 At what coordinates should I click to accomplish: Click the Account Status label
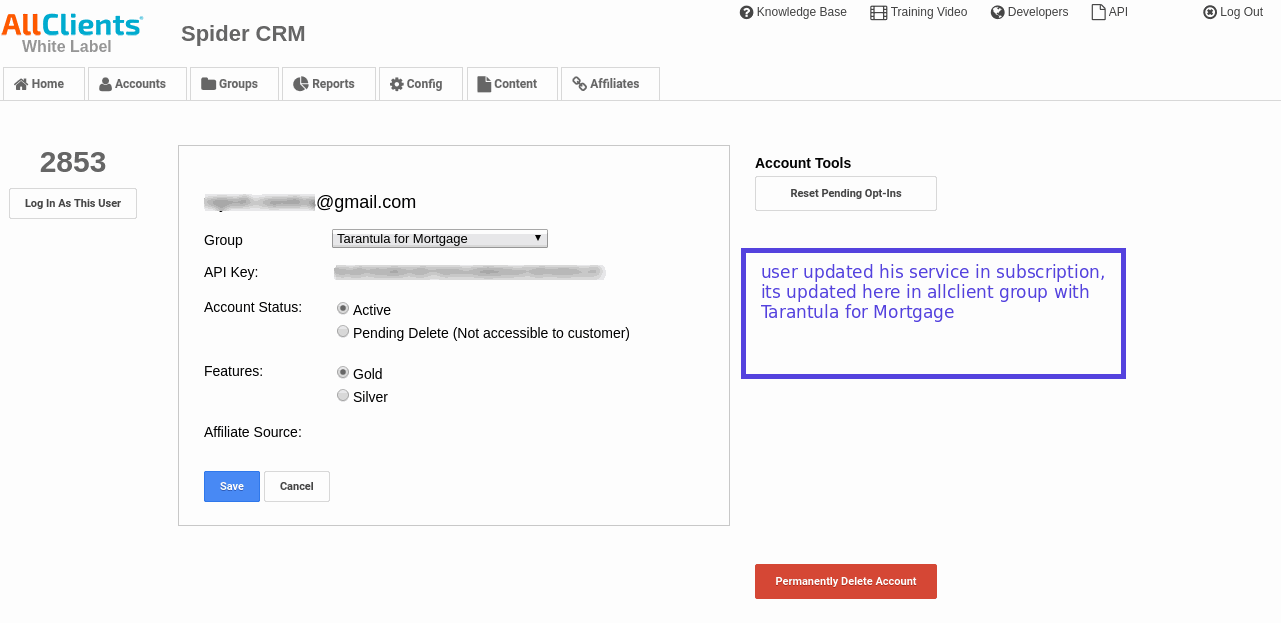pos(253,307)
